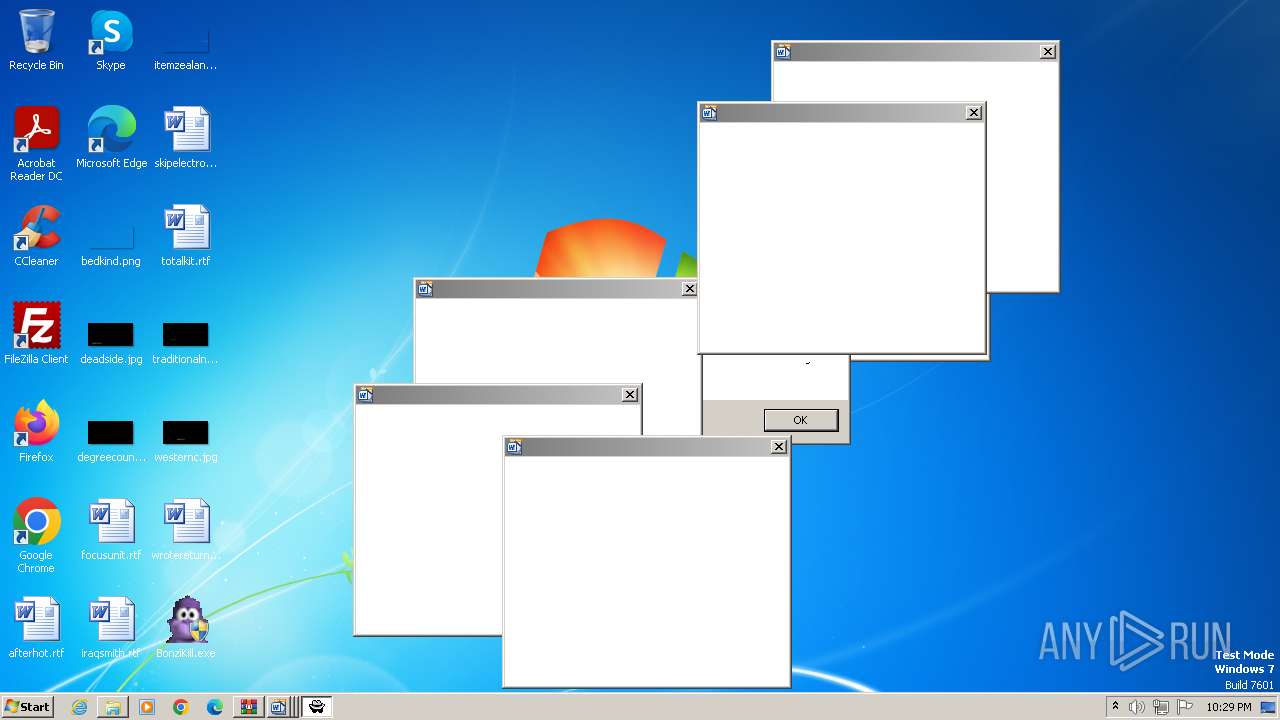Screen dimensions: 1280x720
Task: Select the FileZilla Client shortcut
Action: pyautogui.click(x=36, y=334)
